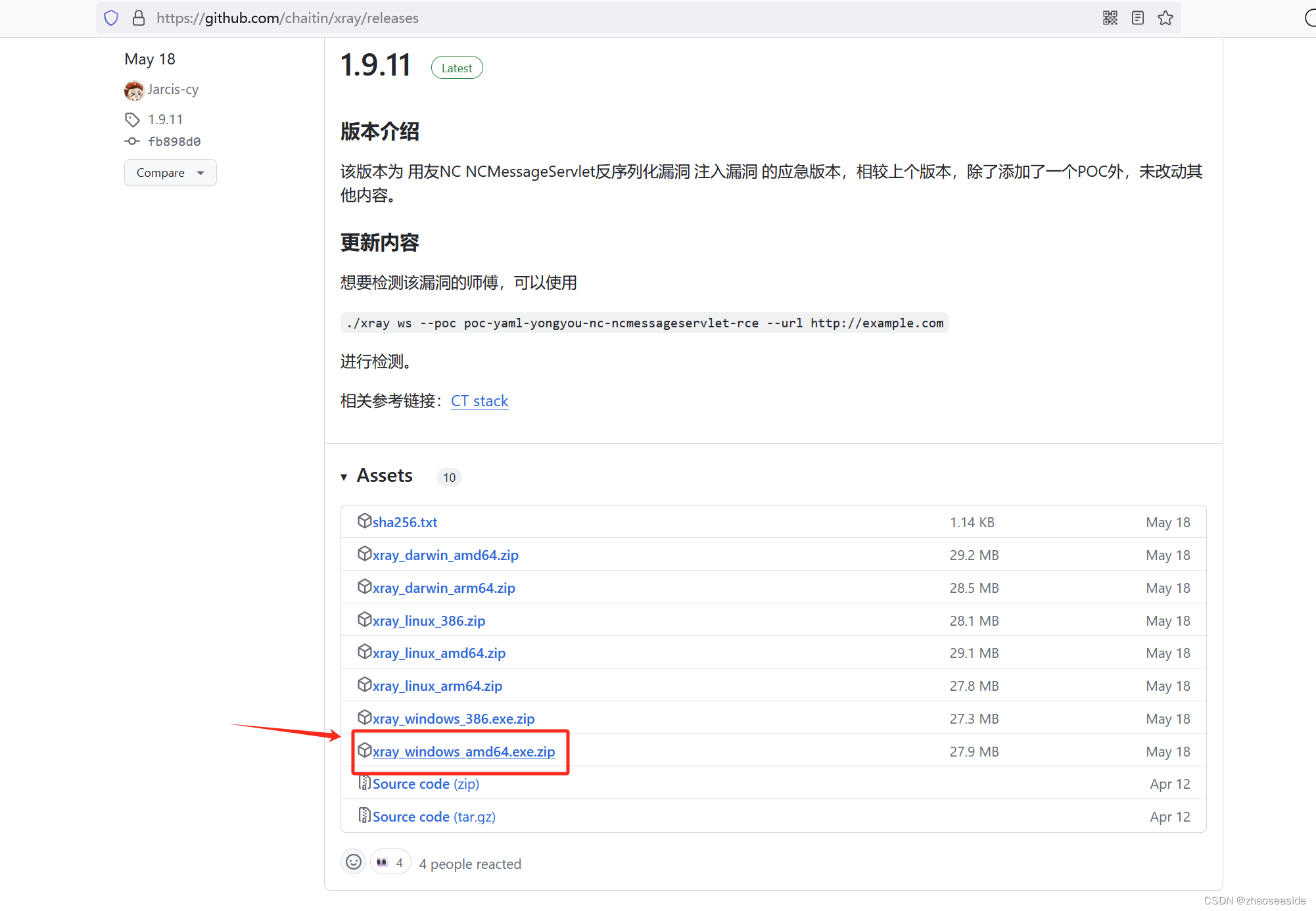Click the May 18 release date in sidebar
Image resolution: width=1316 pixels, height=911 pixels.
pyautogui.click(x=150, y=59)
